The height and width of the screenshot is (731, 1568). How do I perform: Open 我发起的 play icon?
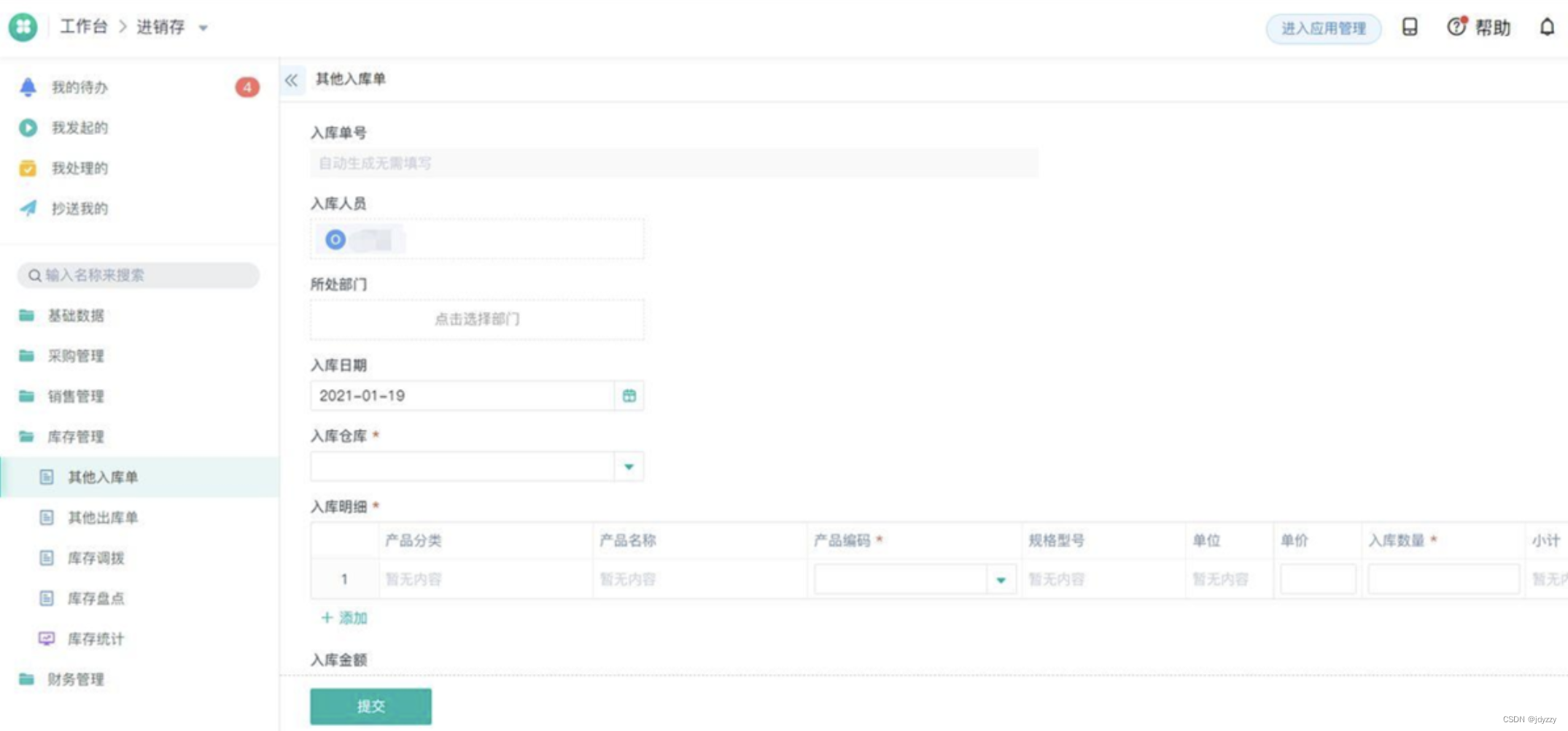coord(28,128)
